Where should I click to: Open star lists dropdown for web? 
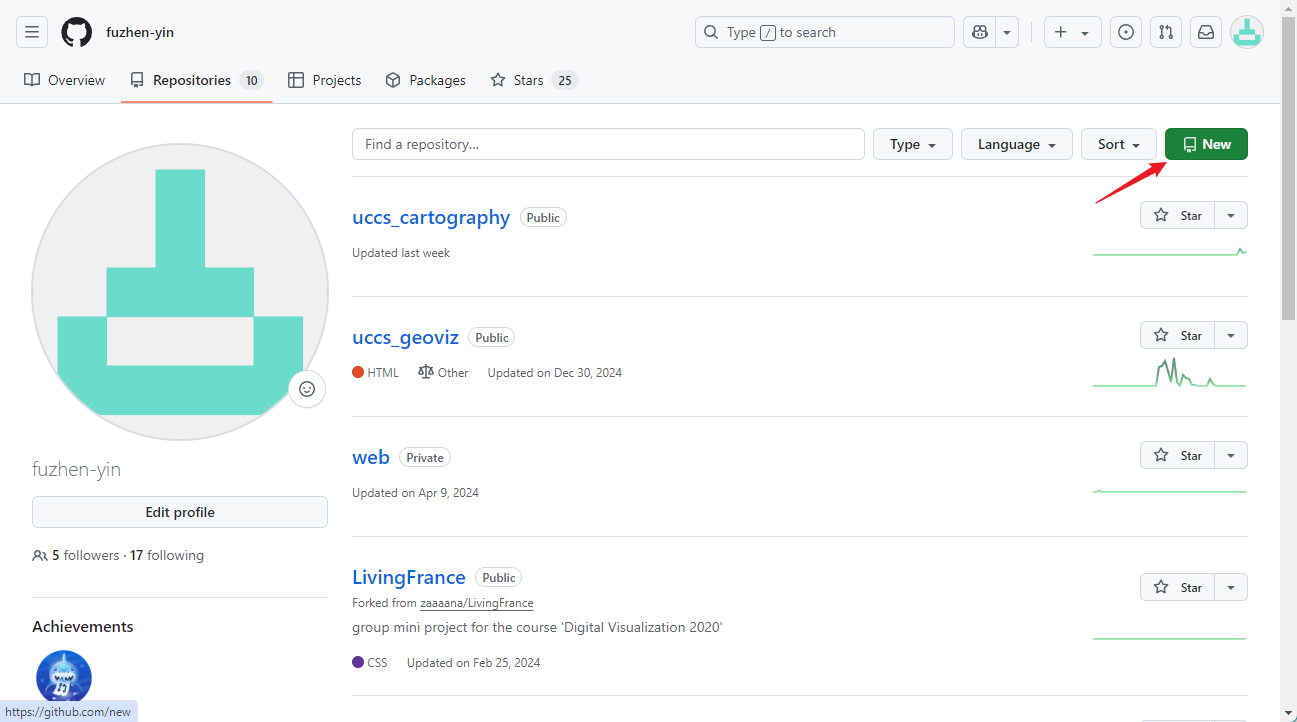click(1231, 455)
